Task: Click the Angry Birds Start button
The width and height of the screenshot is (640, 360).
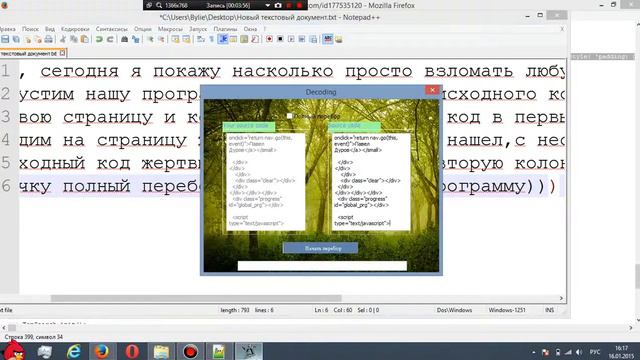Action: [13, 350]
